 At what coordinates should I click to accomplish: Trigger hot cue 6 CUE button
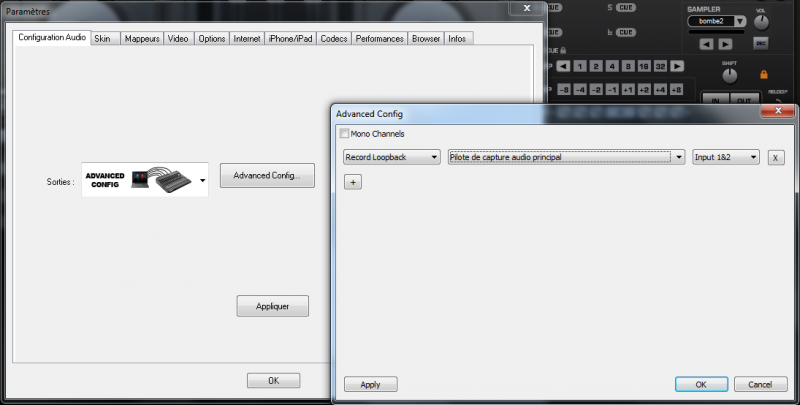[x=625, y=32]
